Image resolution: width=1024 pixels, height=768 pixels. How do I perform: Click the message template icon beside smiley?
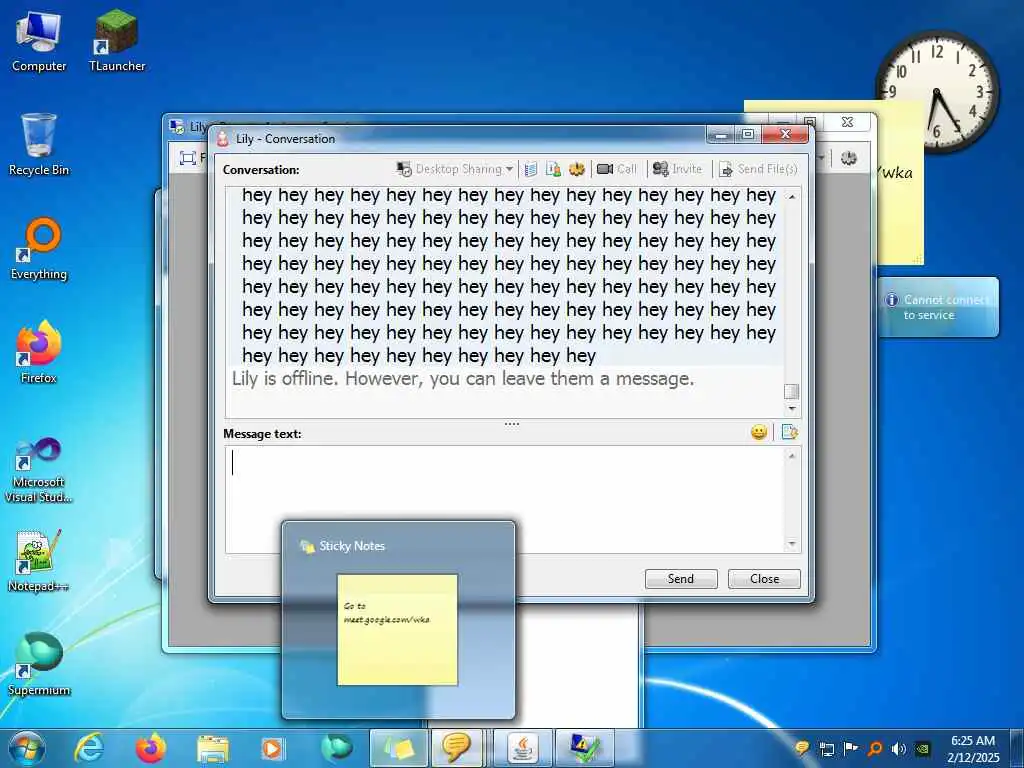tap(789, 432)
